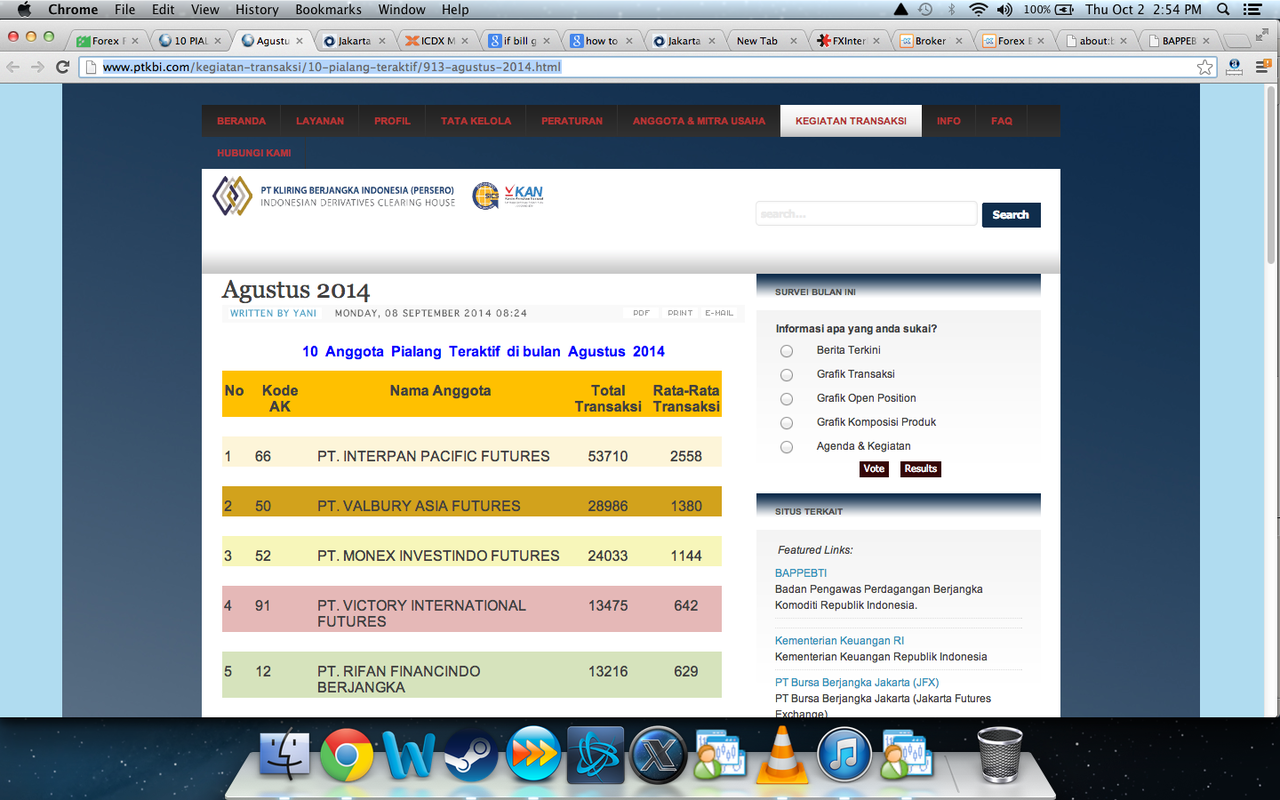This screenshot has height=800, width=1280.
Task: Switch to the FXInter browser tab
Action: (x=846, y=41)
